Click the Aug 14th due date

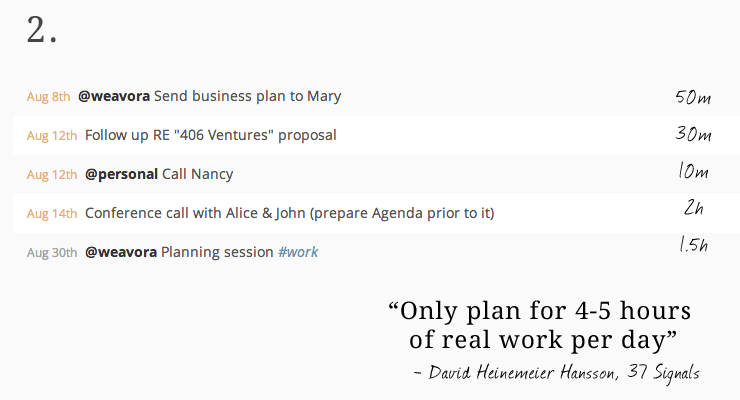(52, 214)
